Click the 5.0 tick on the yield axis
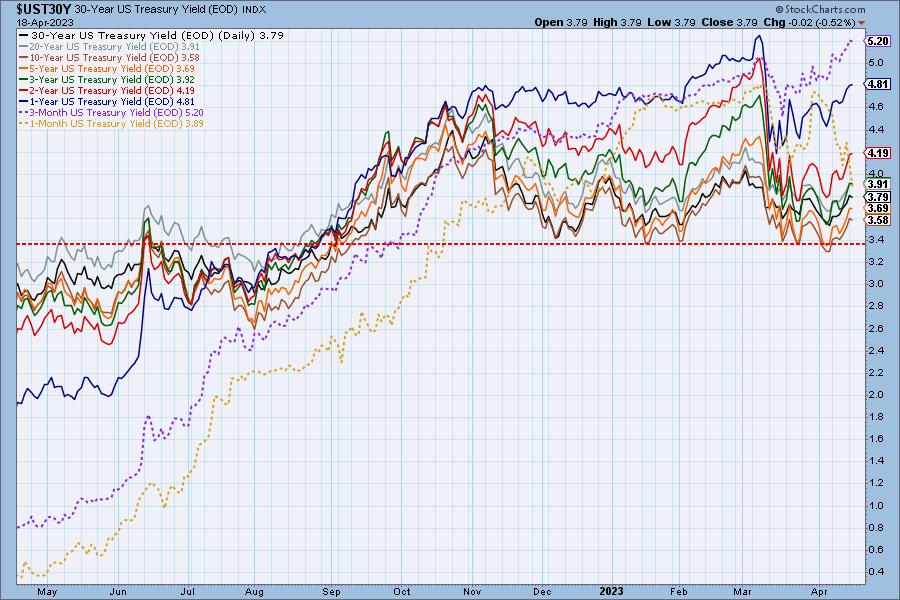The image size is (900, 600). pyautogui.click(x=876, y=62)
